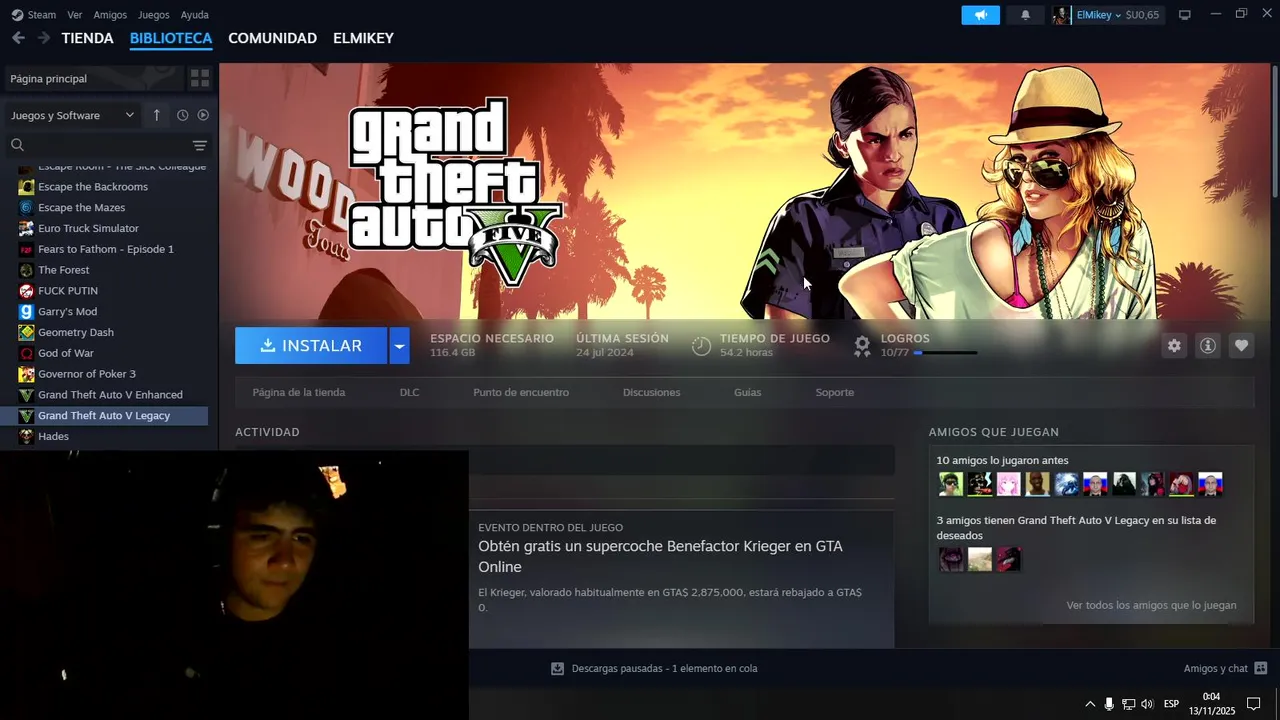The width and height of the screenshot is (1280, 720).
Task: Open the taskbar network icon
Action: [1128, 704]
